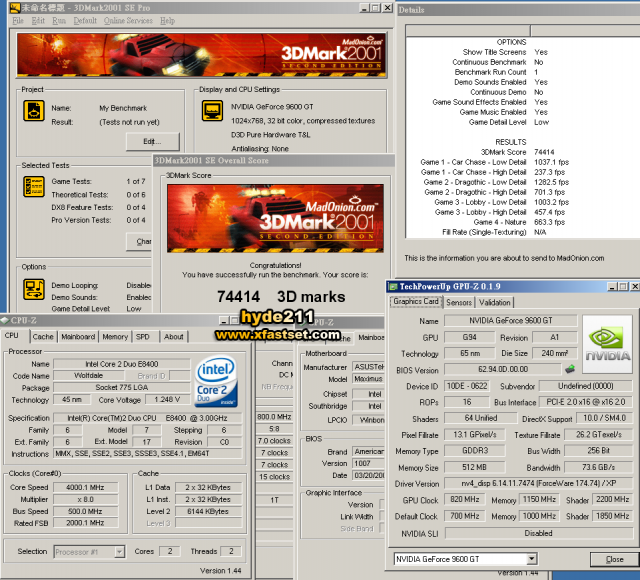Click the Display and CPU Settings monitor icon

pyautogui.click(x=212, y=111)
